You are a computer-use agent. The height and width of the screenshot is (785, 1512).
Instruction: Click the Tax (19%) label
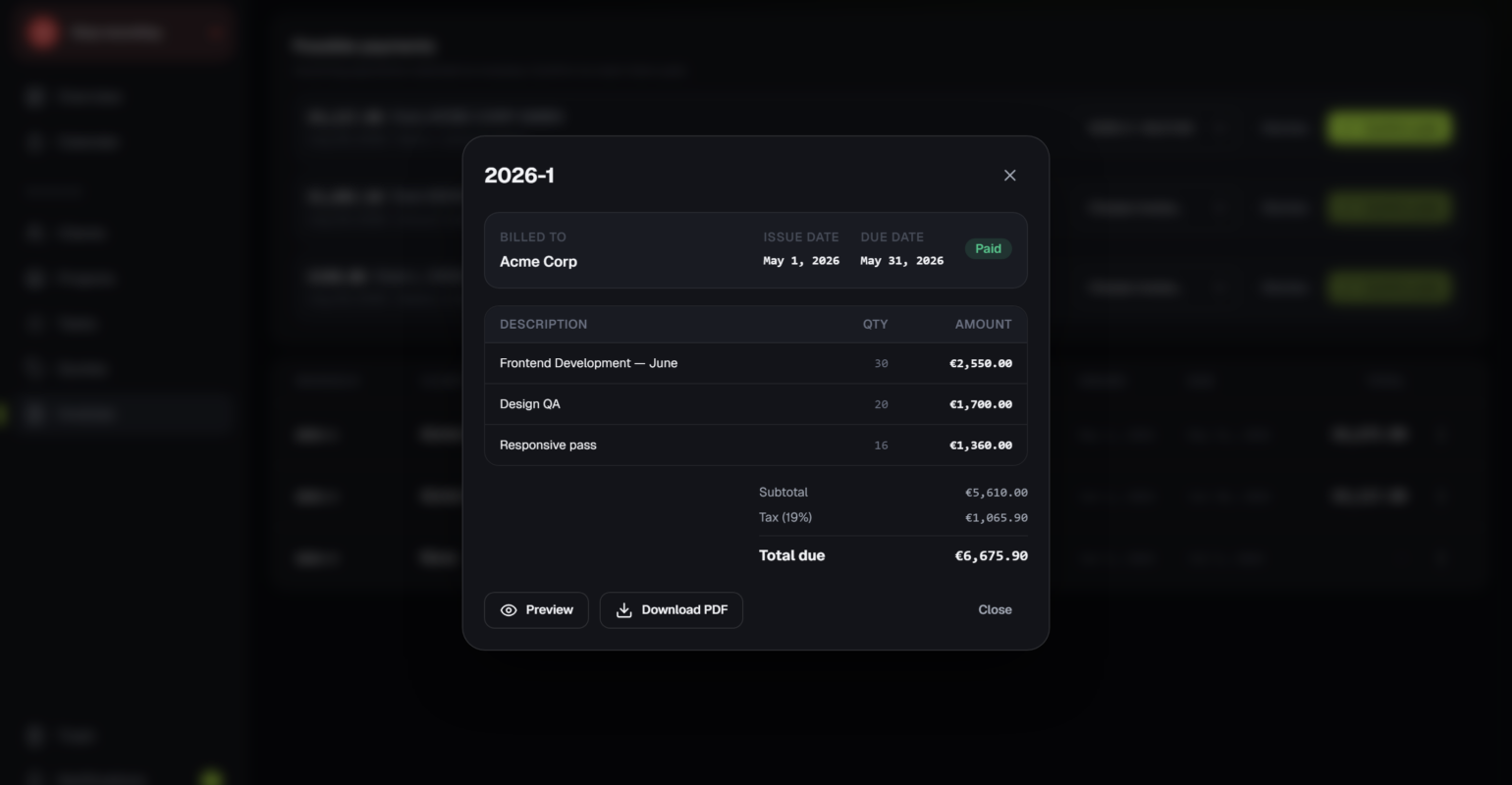[785, 518]
